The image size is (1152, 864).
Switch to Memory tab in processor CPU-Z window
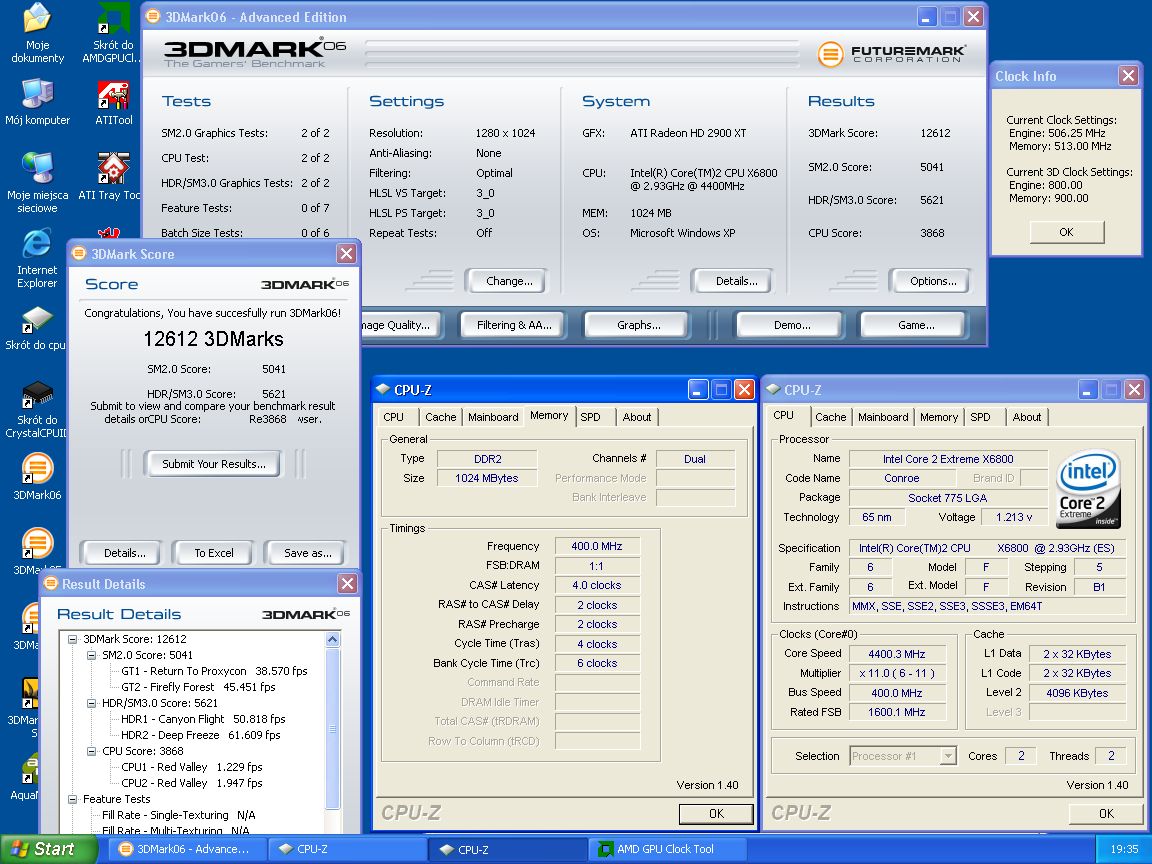pos(939,417)
